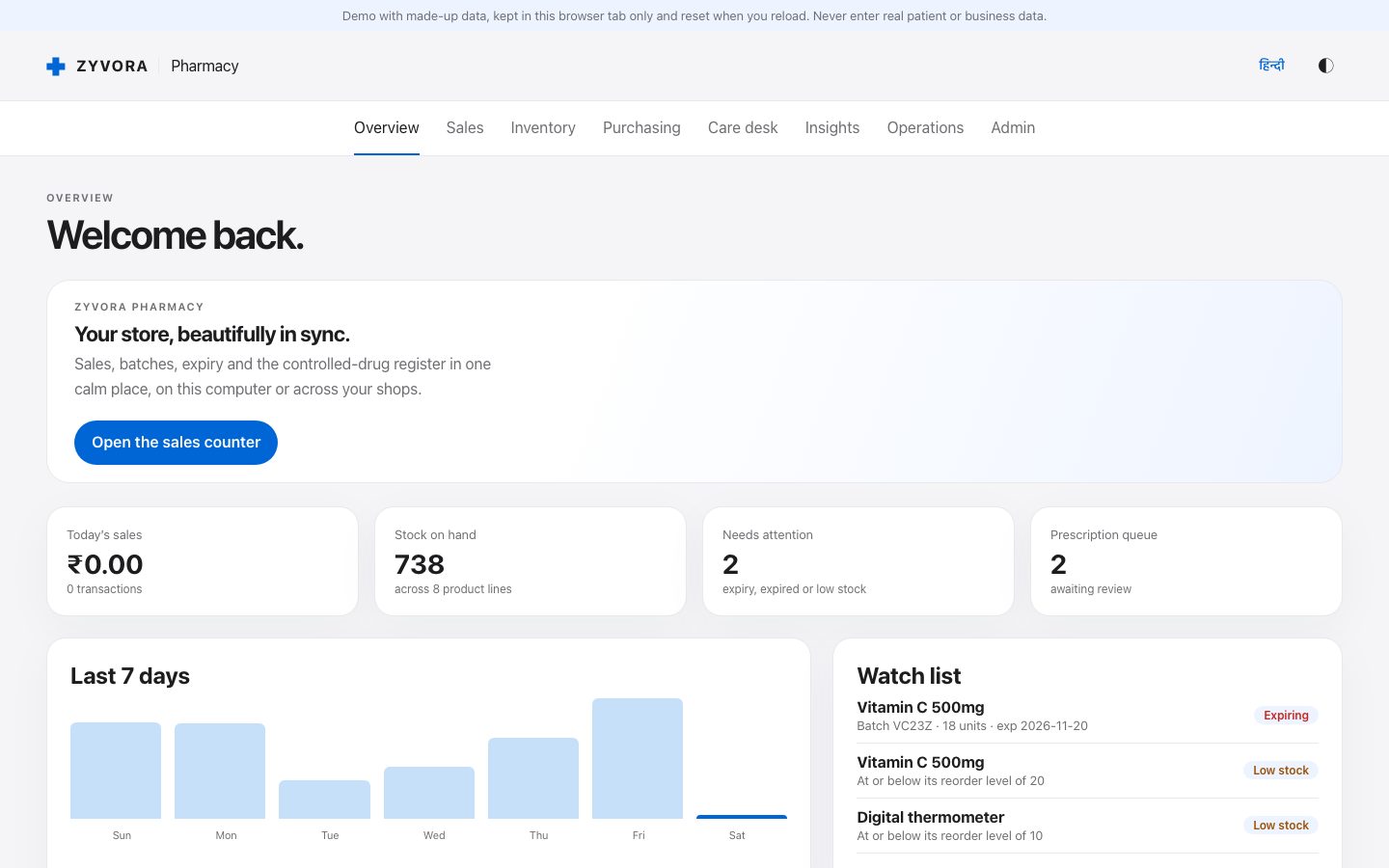Image resolution: width=1389 pixels, height=868 pixels.
Task: Open the Overview tab
Action: (386, 127)
